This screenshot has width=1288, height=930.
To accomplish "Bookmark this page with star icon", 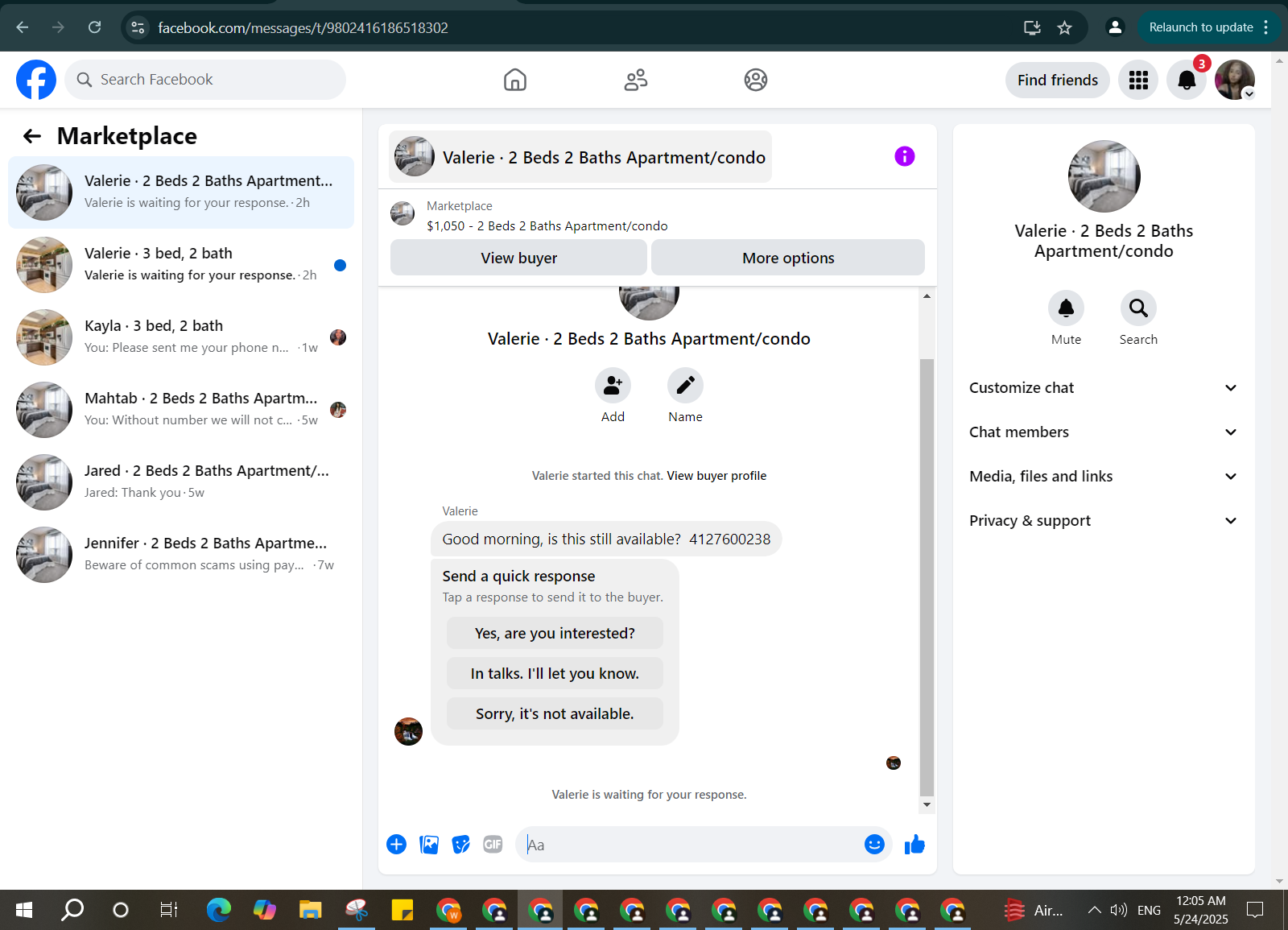I will [x=1064, y=27].
